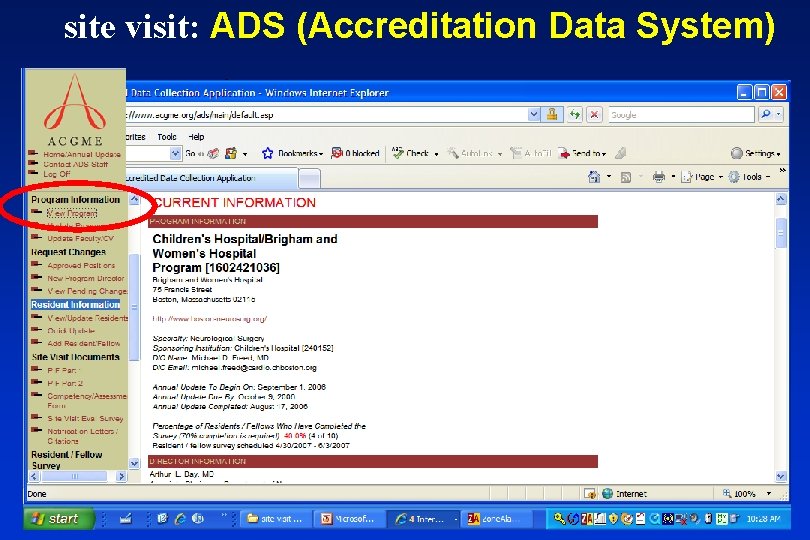The height and width of the screenshot is (540, 810).
Task: Click the Internet zone globe in status bar
Action: pyautogui.click(x=608, y=493)
